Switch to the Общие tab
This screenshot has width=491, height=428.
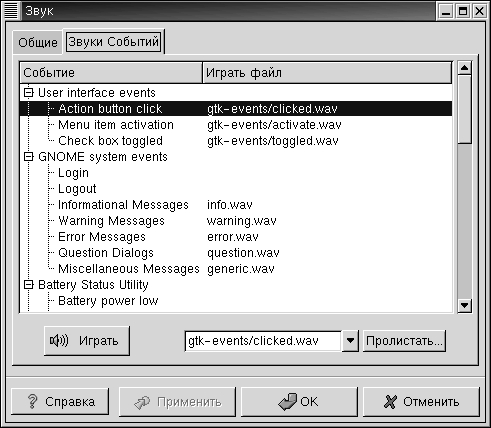tap(38, 42)
